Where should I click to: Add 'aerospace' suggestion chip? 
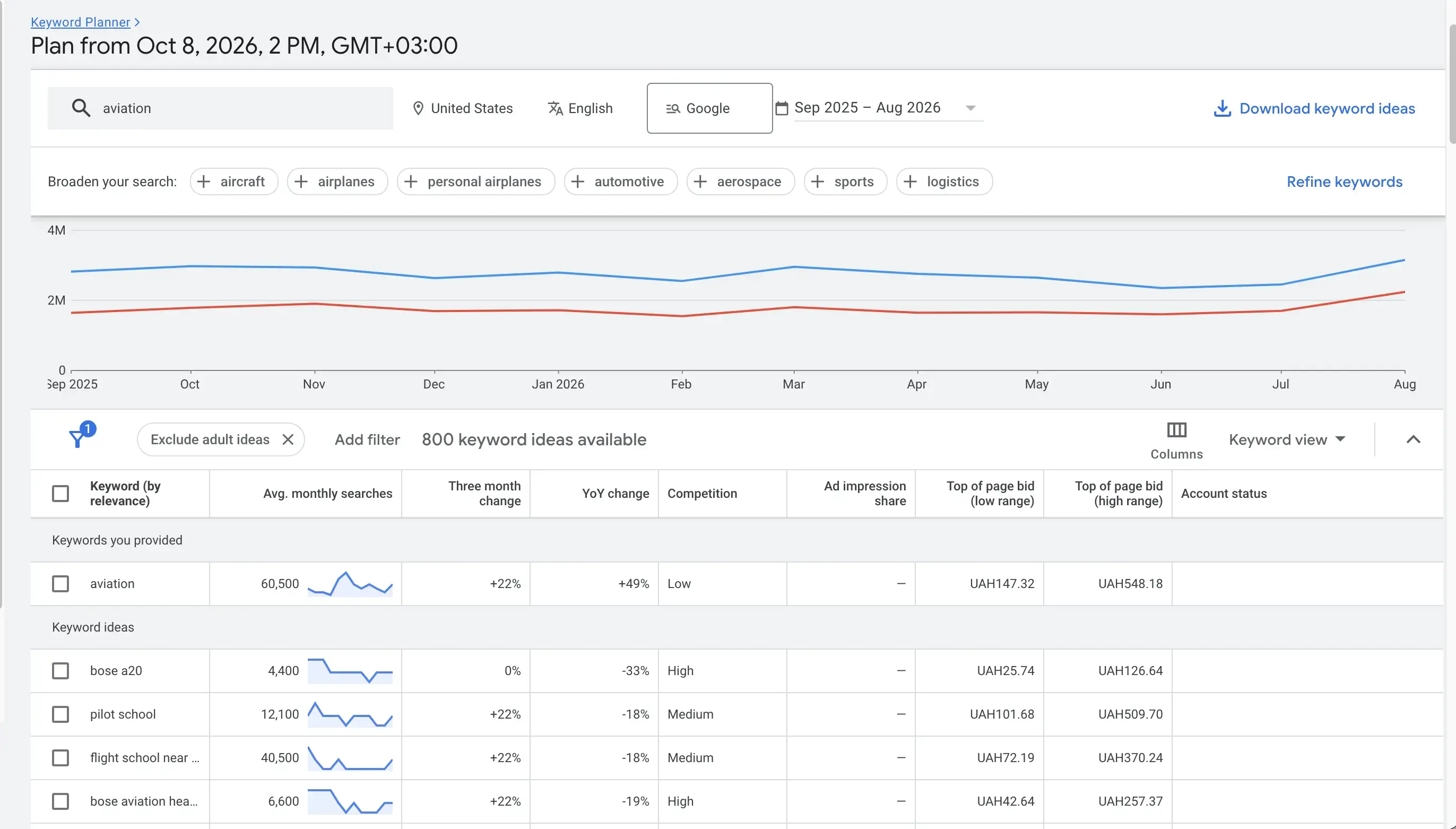(741, 182)
